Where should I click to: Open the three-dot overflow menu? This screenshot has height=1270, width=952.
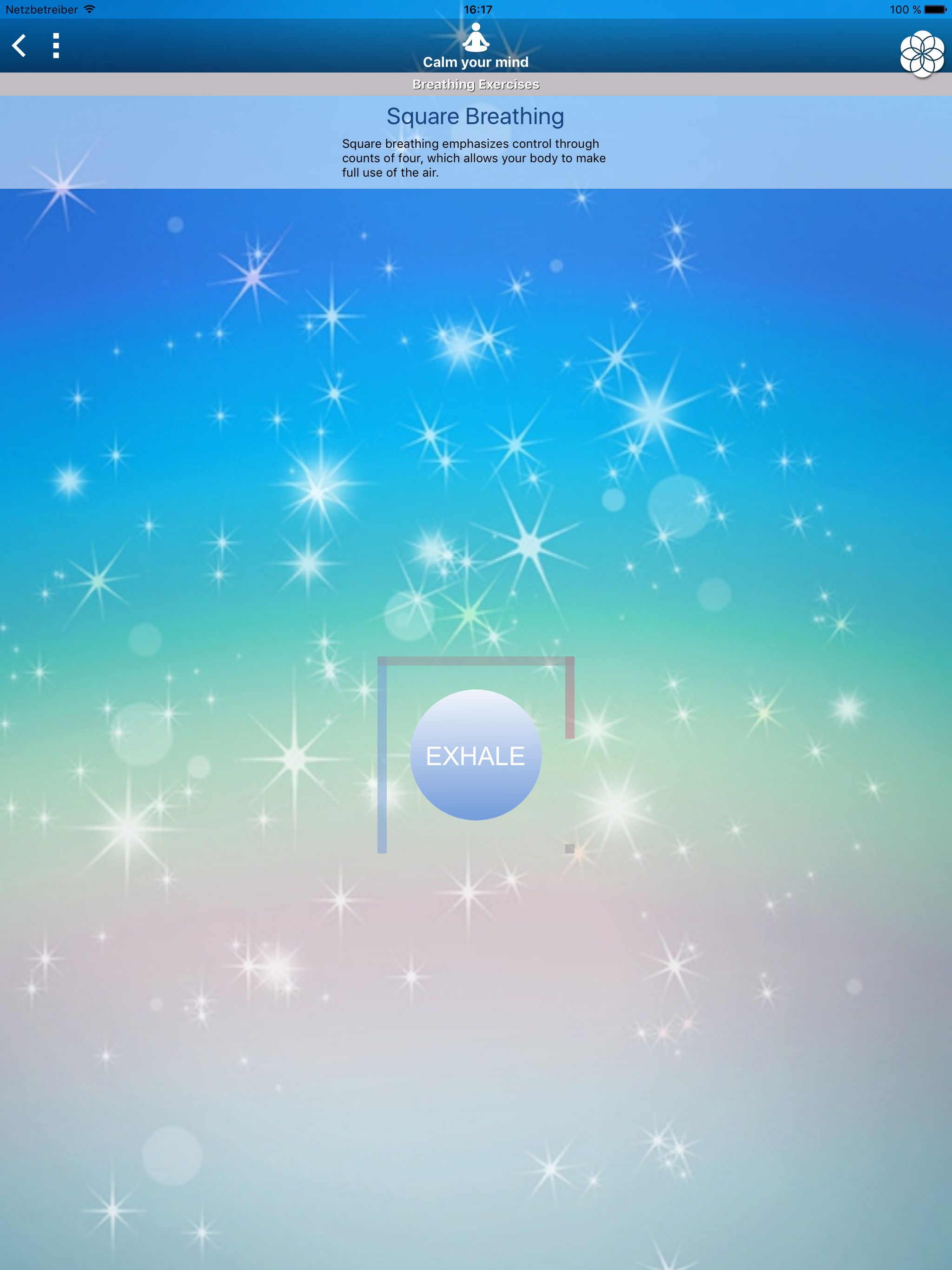tap(56, 46)
